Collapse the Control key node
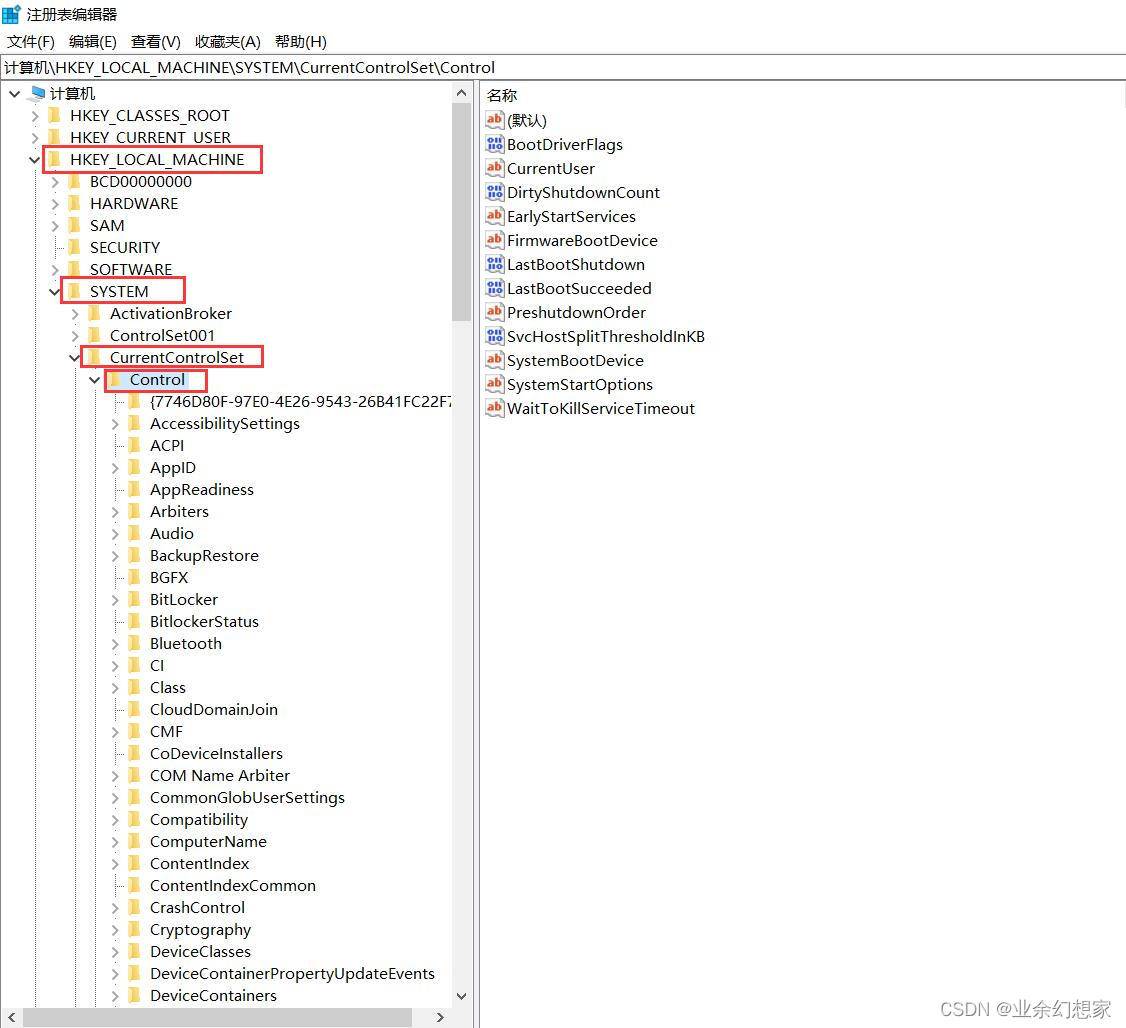 click(95, 380)
